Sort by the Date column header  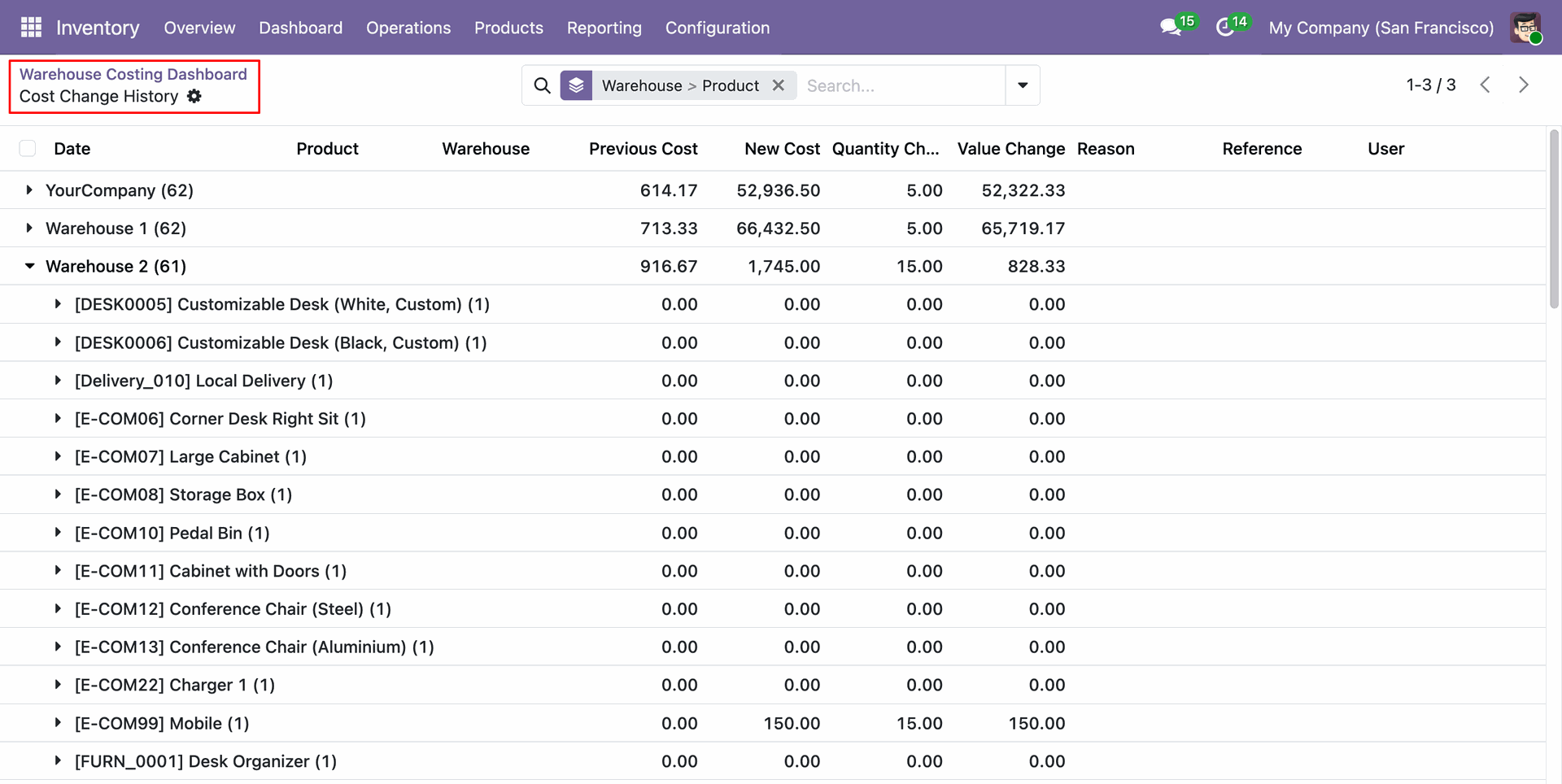click(72, 149)
